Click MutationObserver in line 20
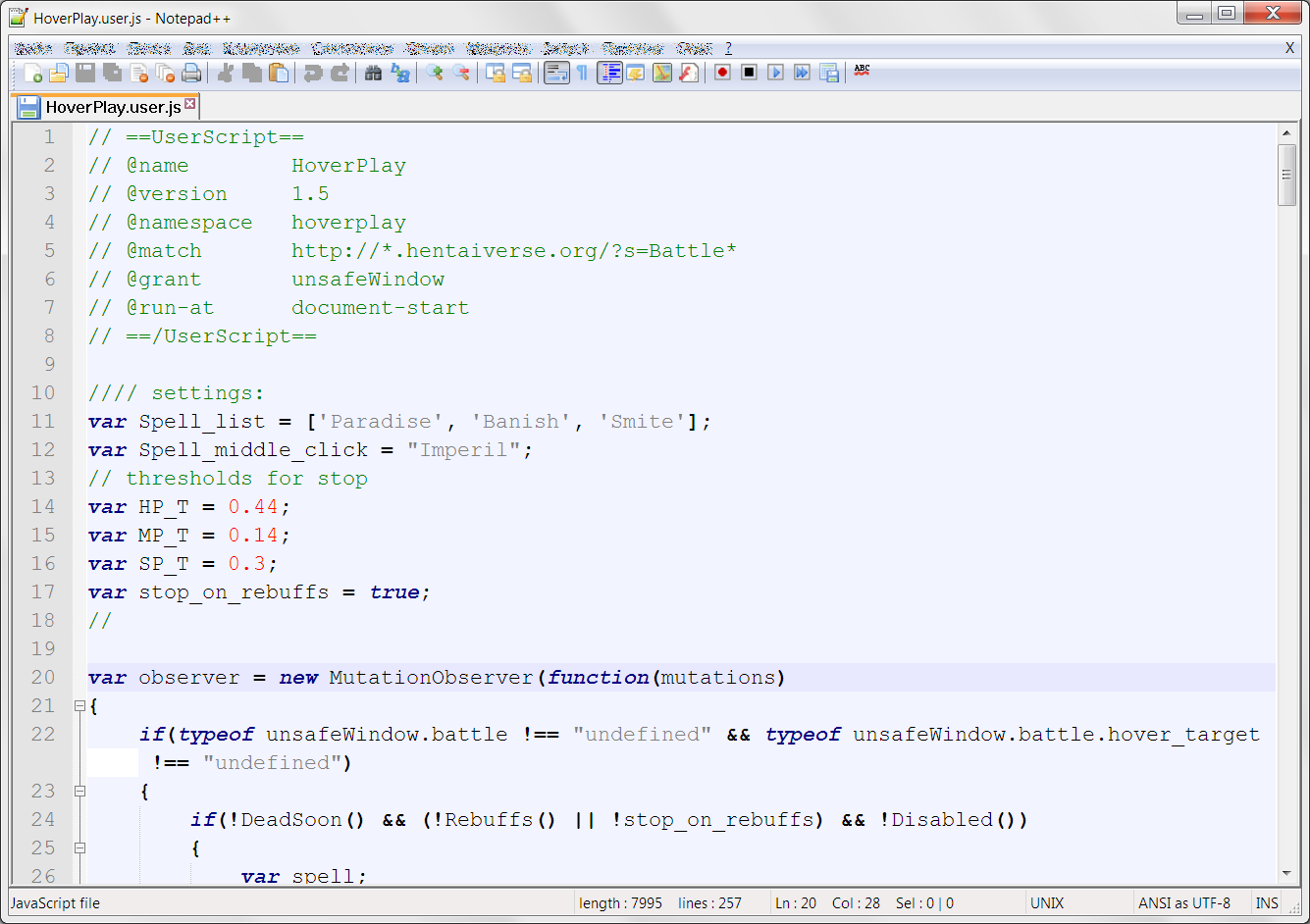Viewport: 1310px width, 924px height. point(431,678)
